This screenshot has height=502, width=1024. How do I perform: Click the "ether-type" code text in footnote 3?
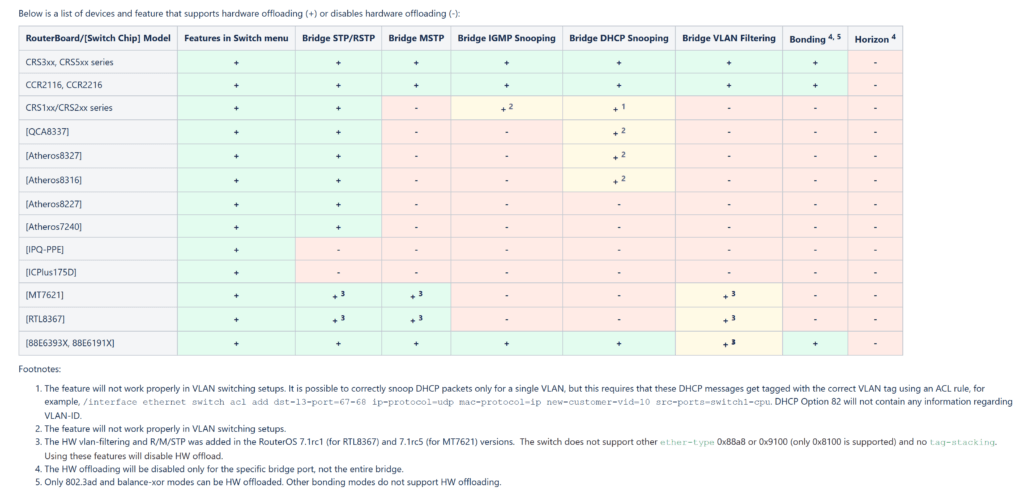687,443
